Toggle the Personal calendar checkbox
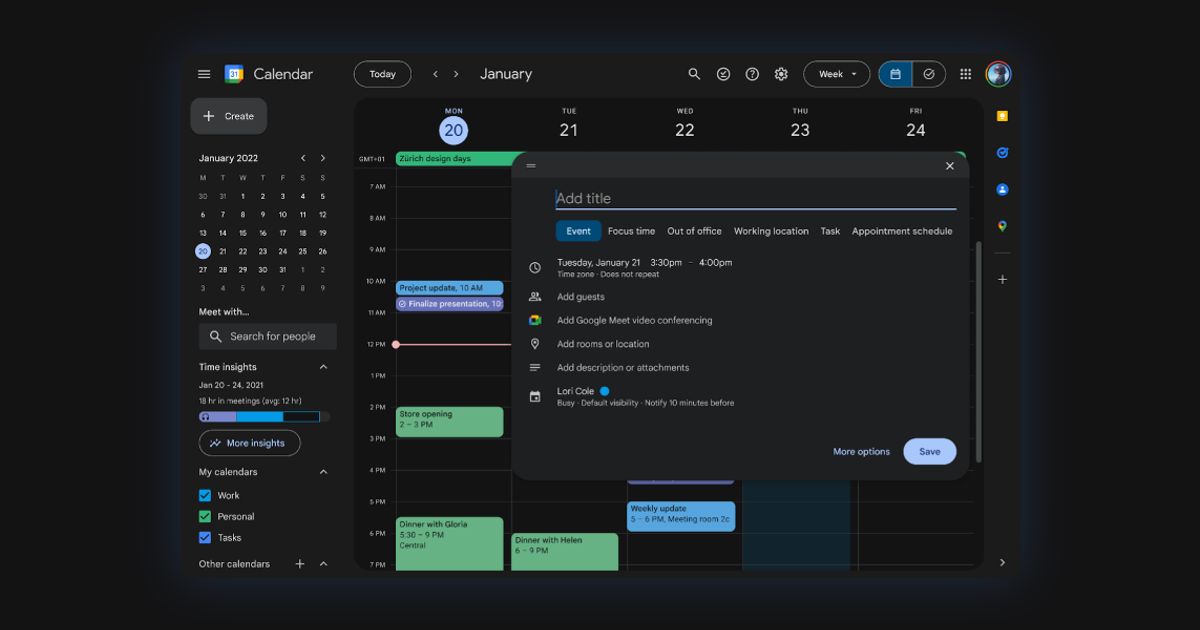Screen dimensions: 1200x630 click(205, 516)
